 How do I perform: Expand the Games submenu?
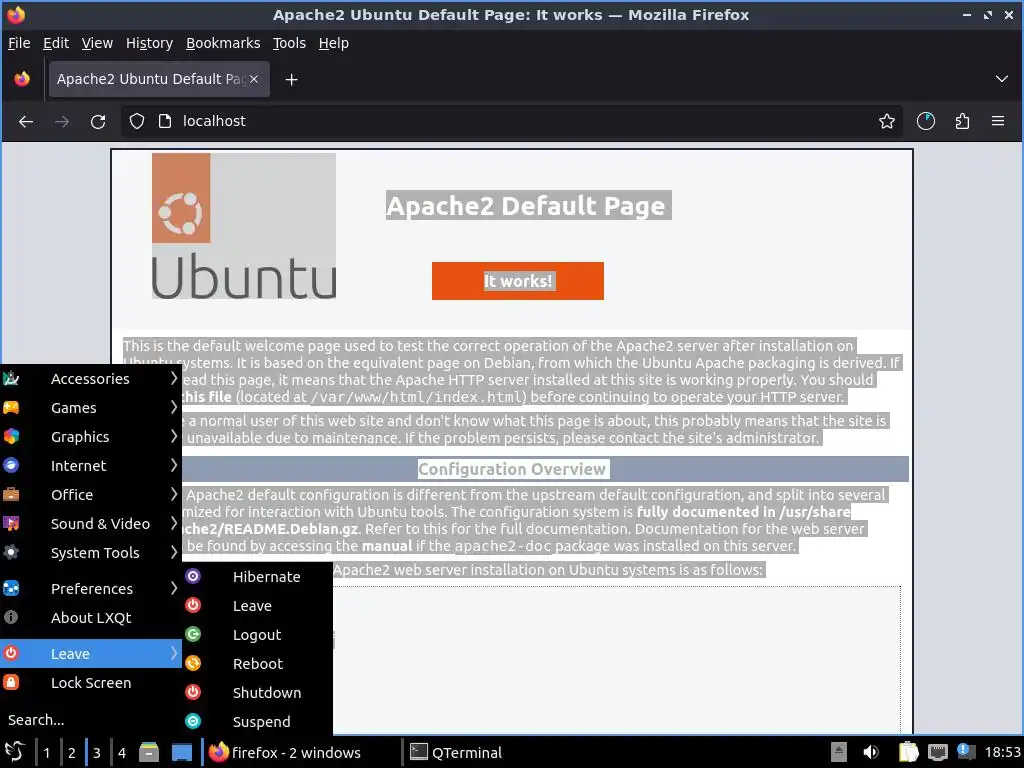[91, 408]
